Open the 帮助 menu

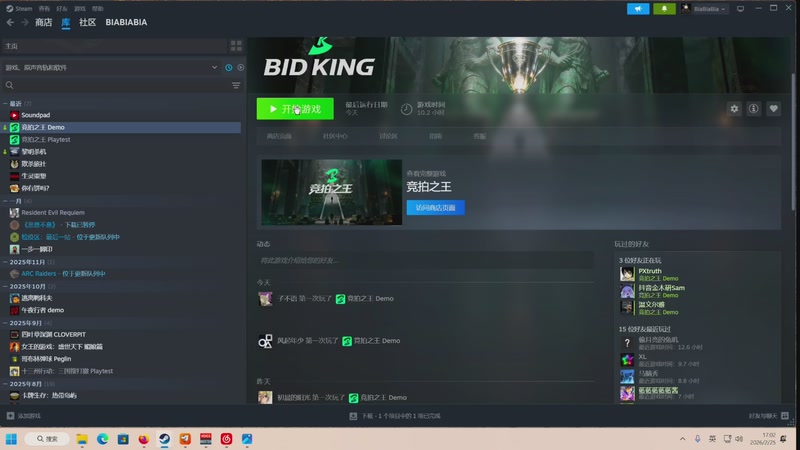[x=97, y=9]
